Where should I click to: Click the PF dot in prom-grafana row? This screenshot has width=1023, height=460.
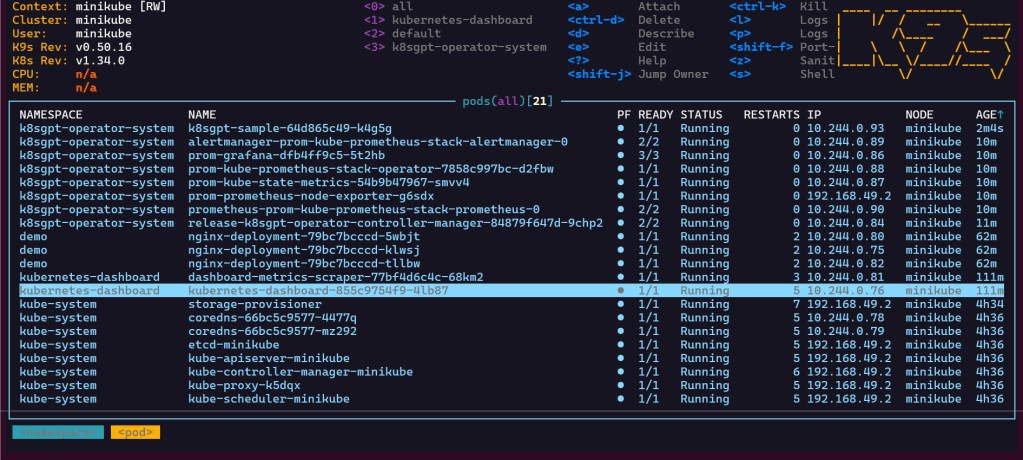pyautogui.click(x=621, y=155)
